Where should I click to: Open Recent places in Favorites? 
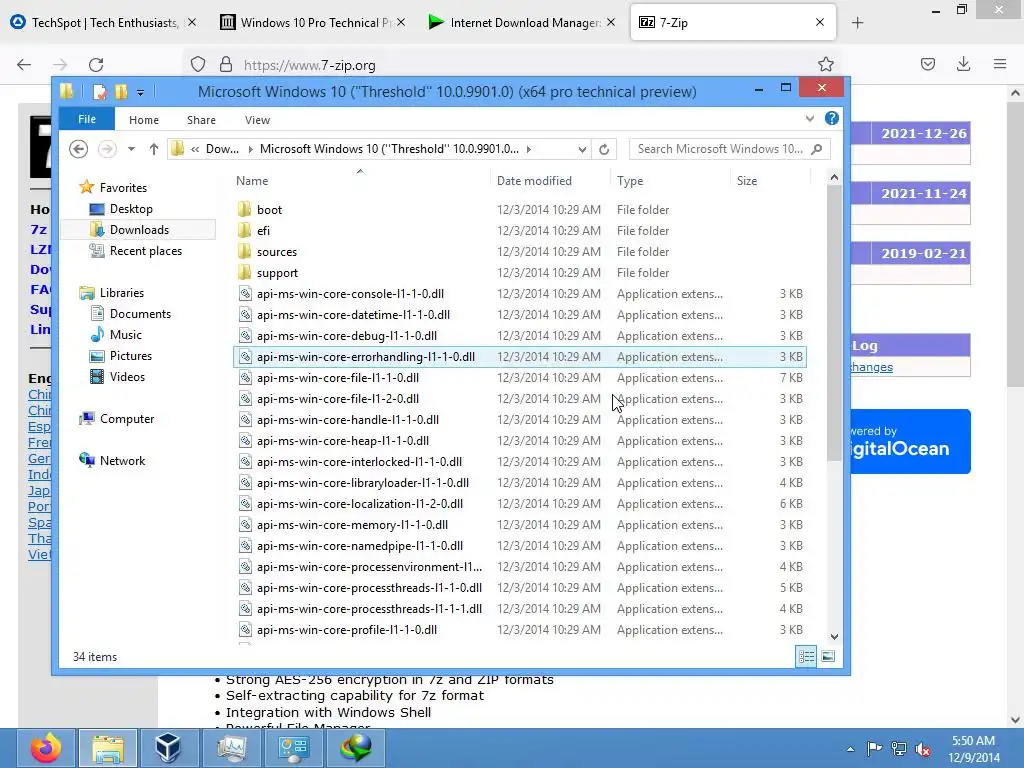145,251
